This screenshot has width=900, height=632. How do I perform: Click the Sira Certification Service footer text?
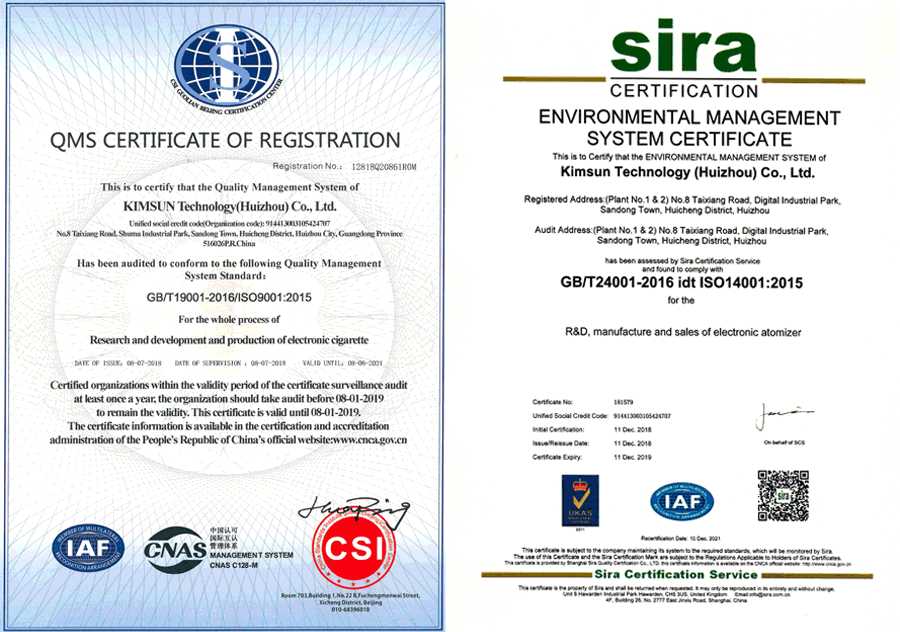tap(676, 575)
